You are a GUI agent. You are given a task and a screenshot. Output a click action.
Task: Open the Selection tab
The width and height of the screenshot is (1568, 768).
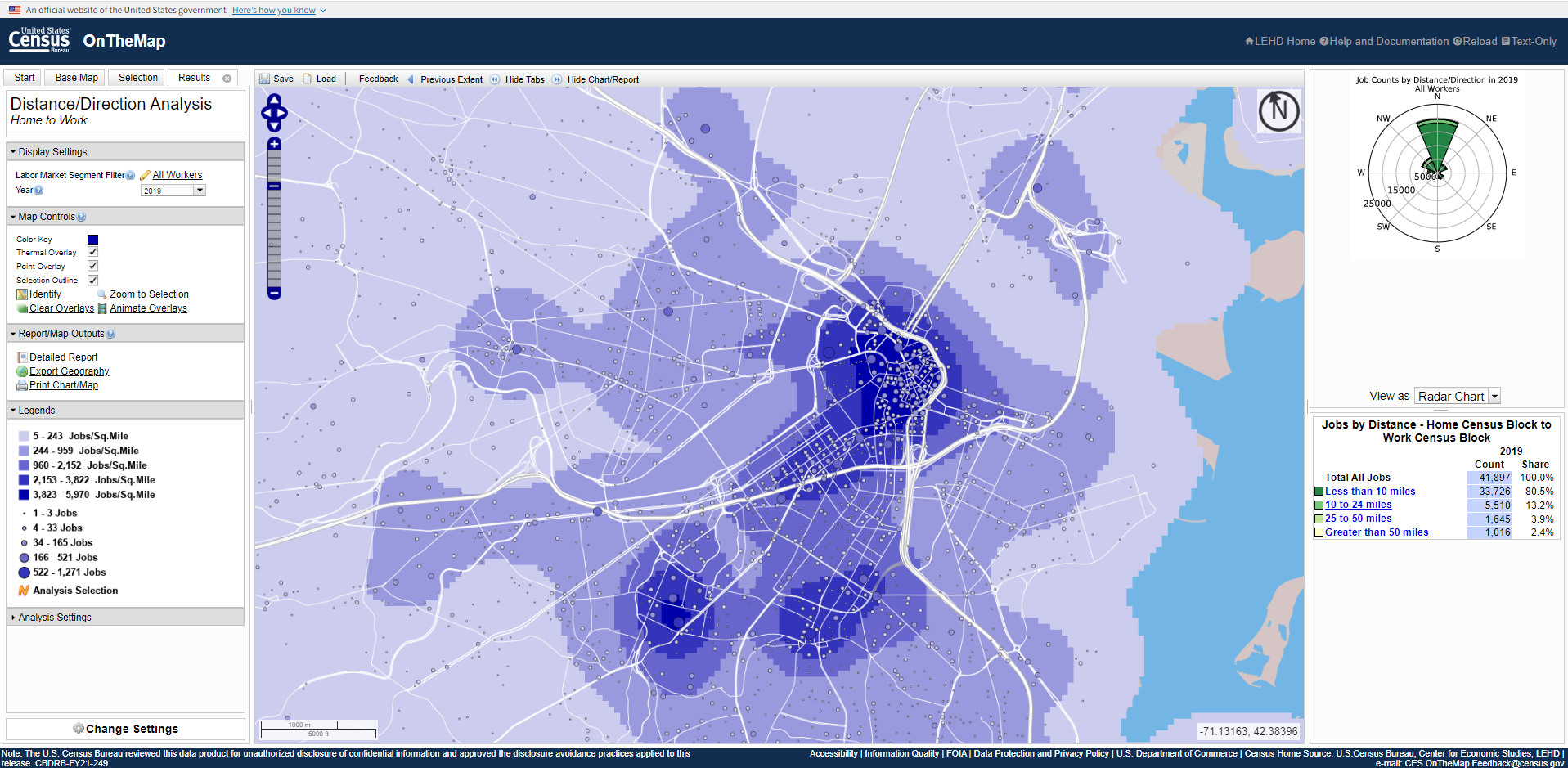[x=138, y=78]
